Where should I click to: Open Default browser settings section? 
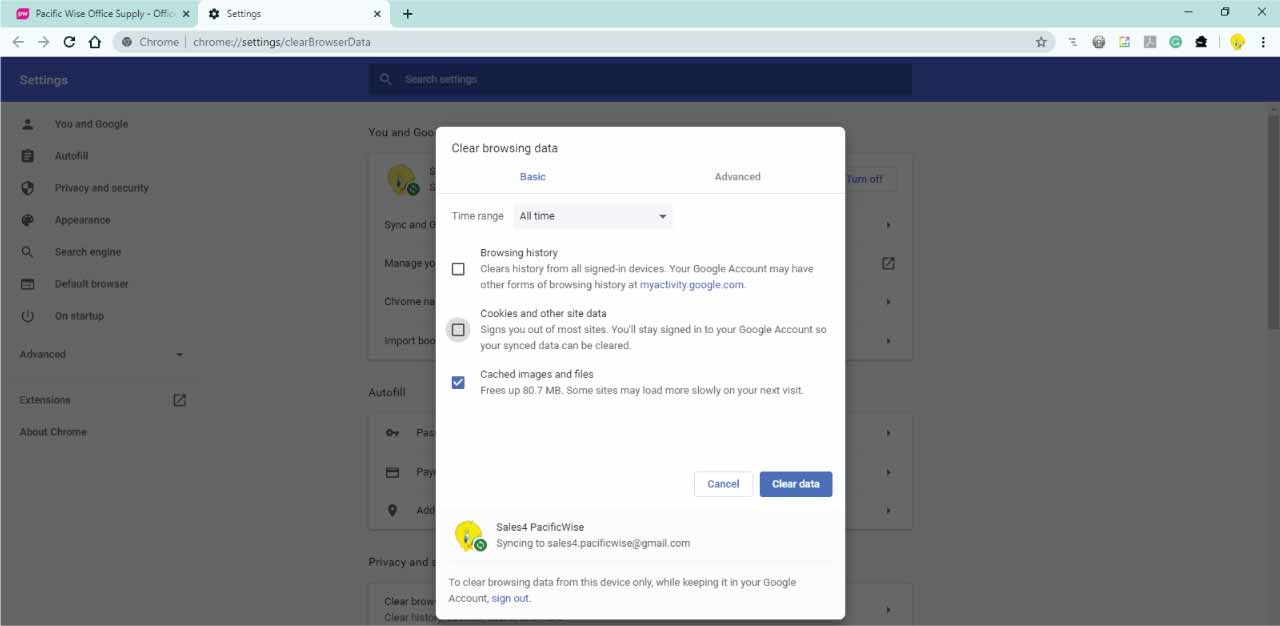[x=91, y=284]
